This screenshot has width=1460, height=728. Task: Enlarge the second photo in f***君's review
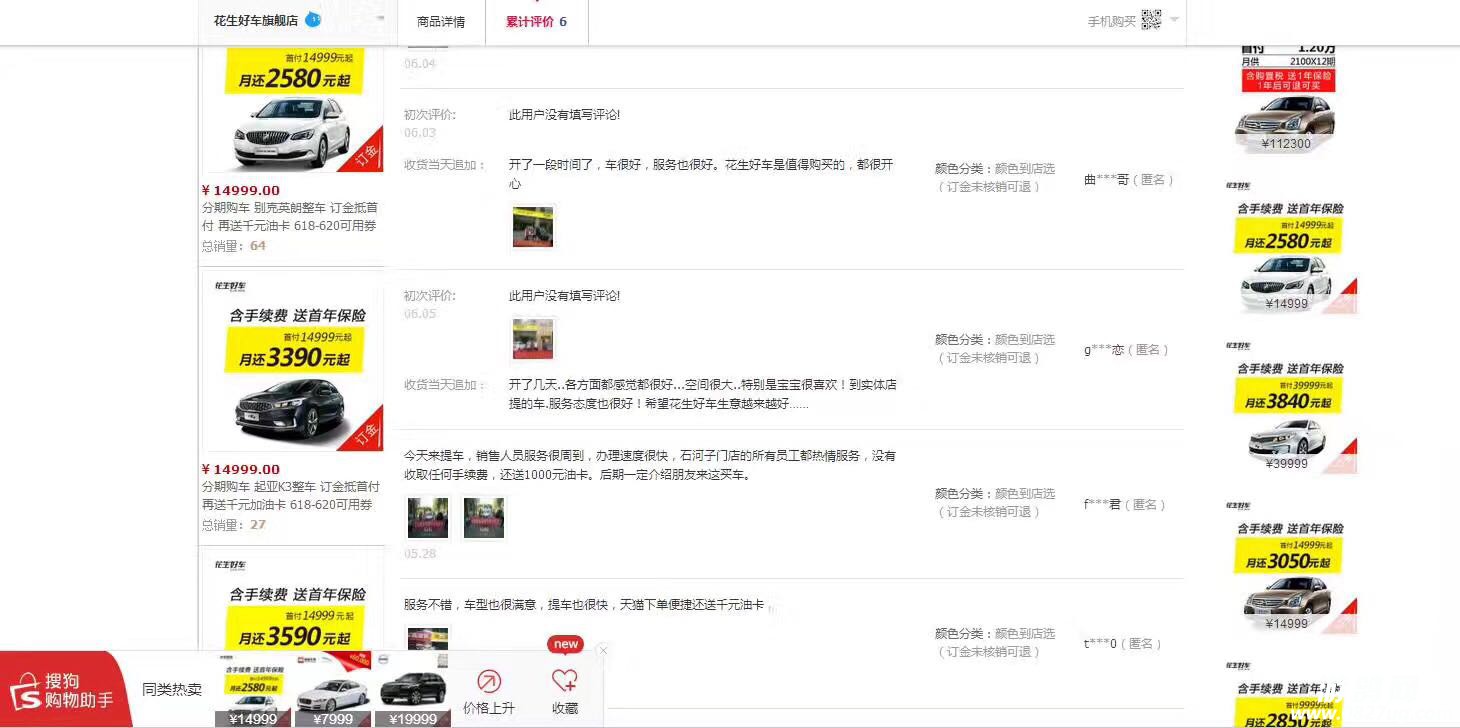click(x=483, y=518)
